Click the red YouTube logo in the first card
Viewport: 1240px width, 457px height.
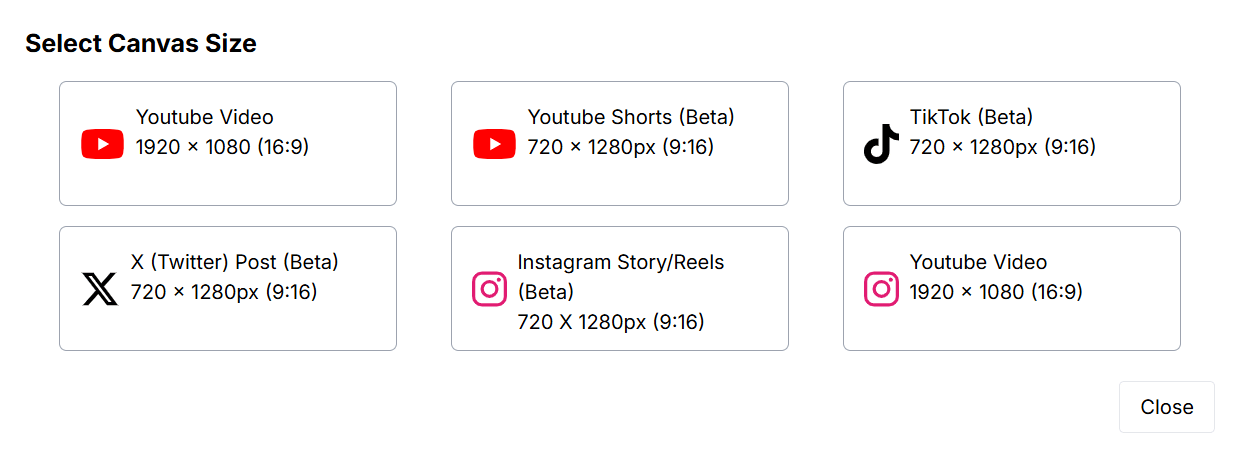[x=102, y=144]
